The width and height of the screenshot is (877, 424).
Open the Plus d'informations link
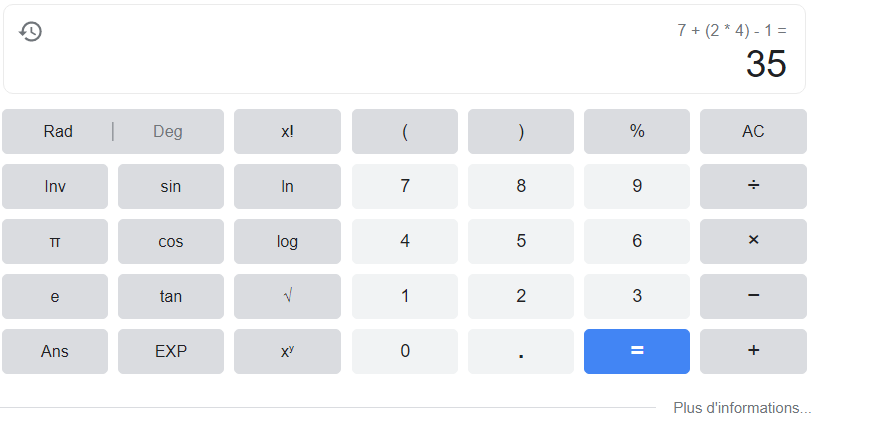pyautogui.click(x=742, y=408)
